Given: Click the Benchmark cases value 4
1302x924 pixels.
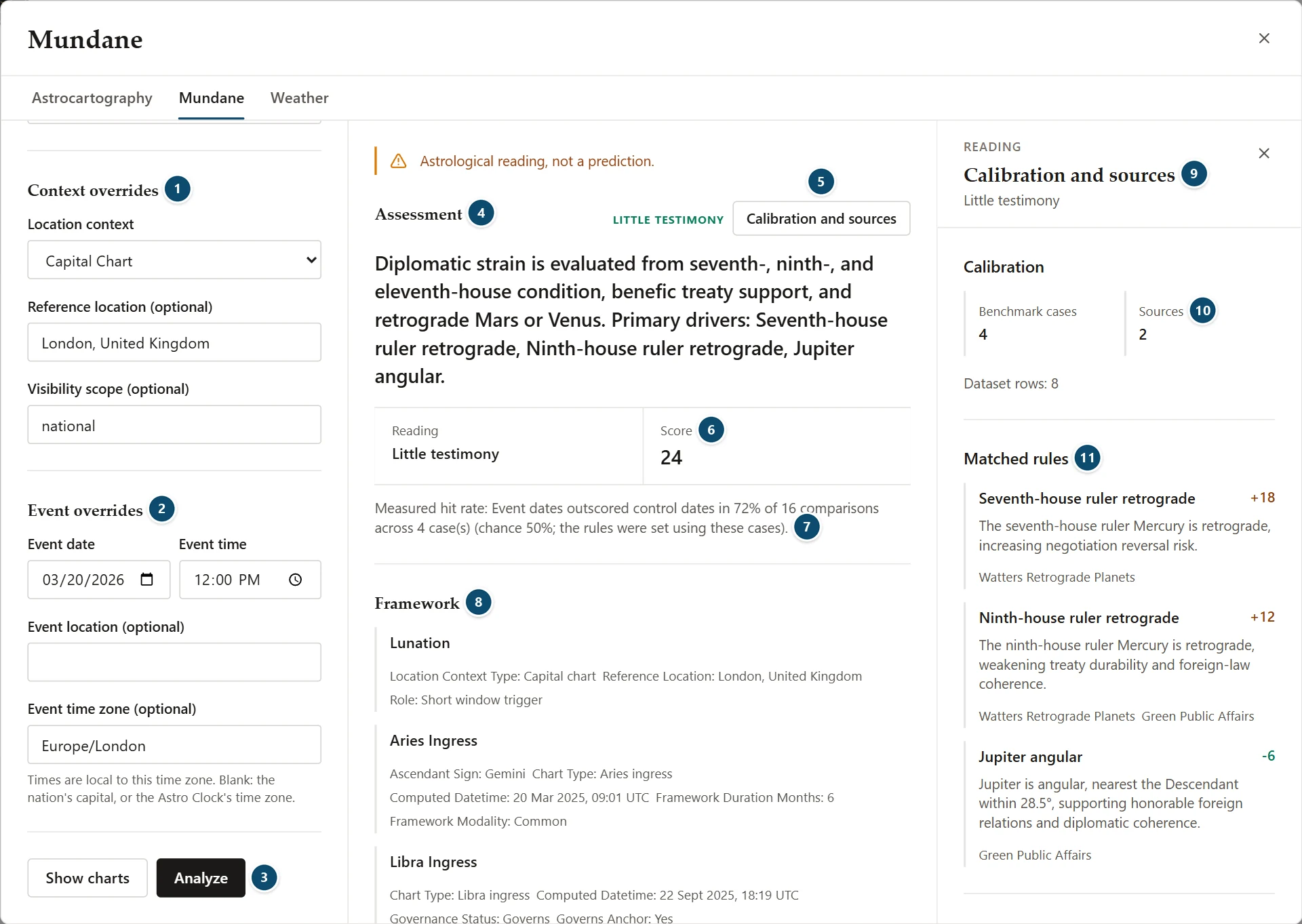Looking at the screenshot, I should pos(983,334).
